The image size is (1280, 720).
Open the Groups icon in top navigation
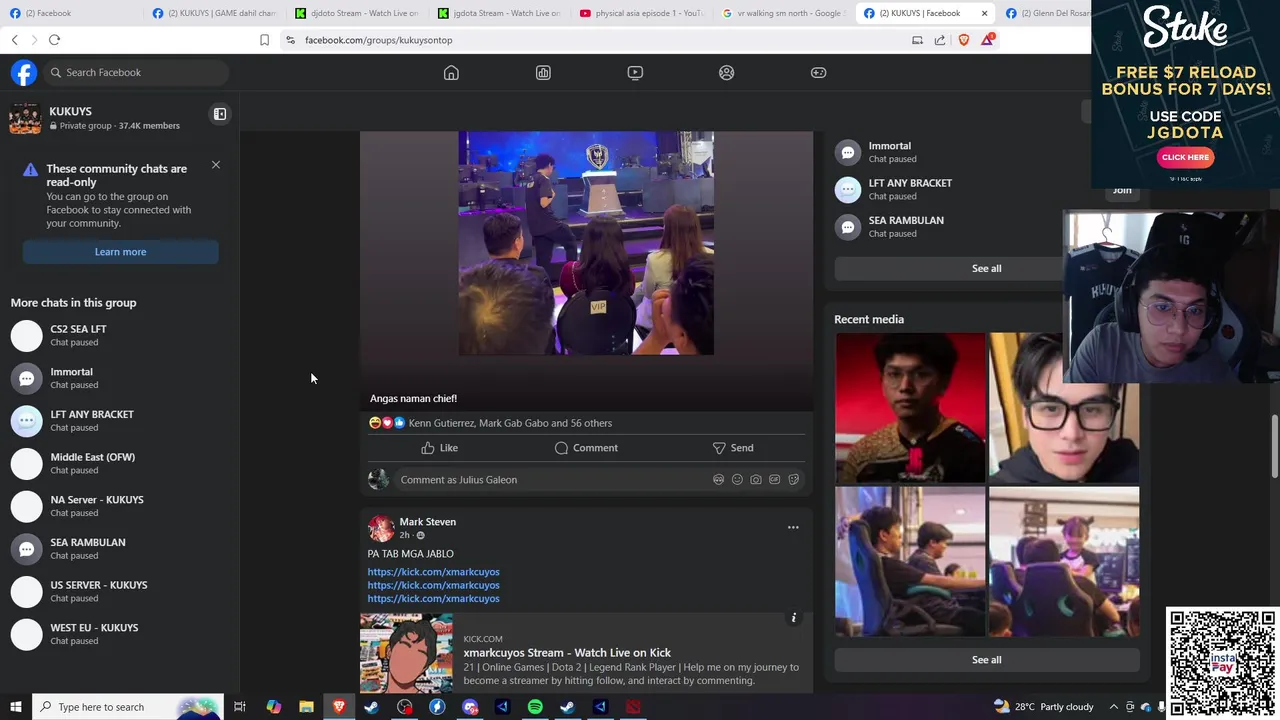pyautogui.click(x=727, y=72)
